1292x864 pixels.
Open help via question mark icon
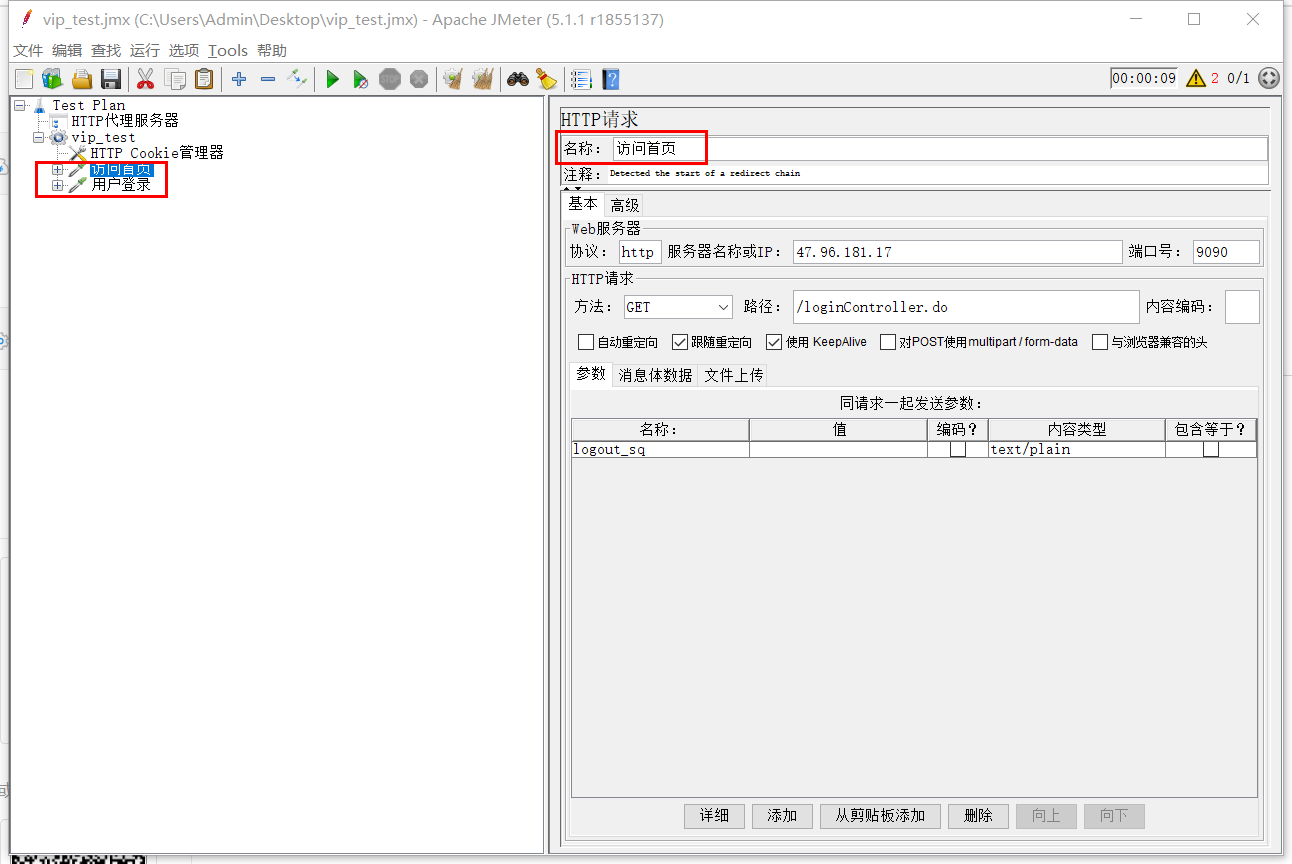pyautogui.click(x=610, y=79)
